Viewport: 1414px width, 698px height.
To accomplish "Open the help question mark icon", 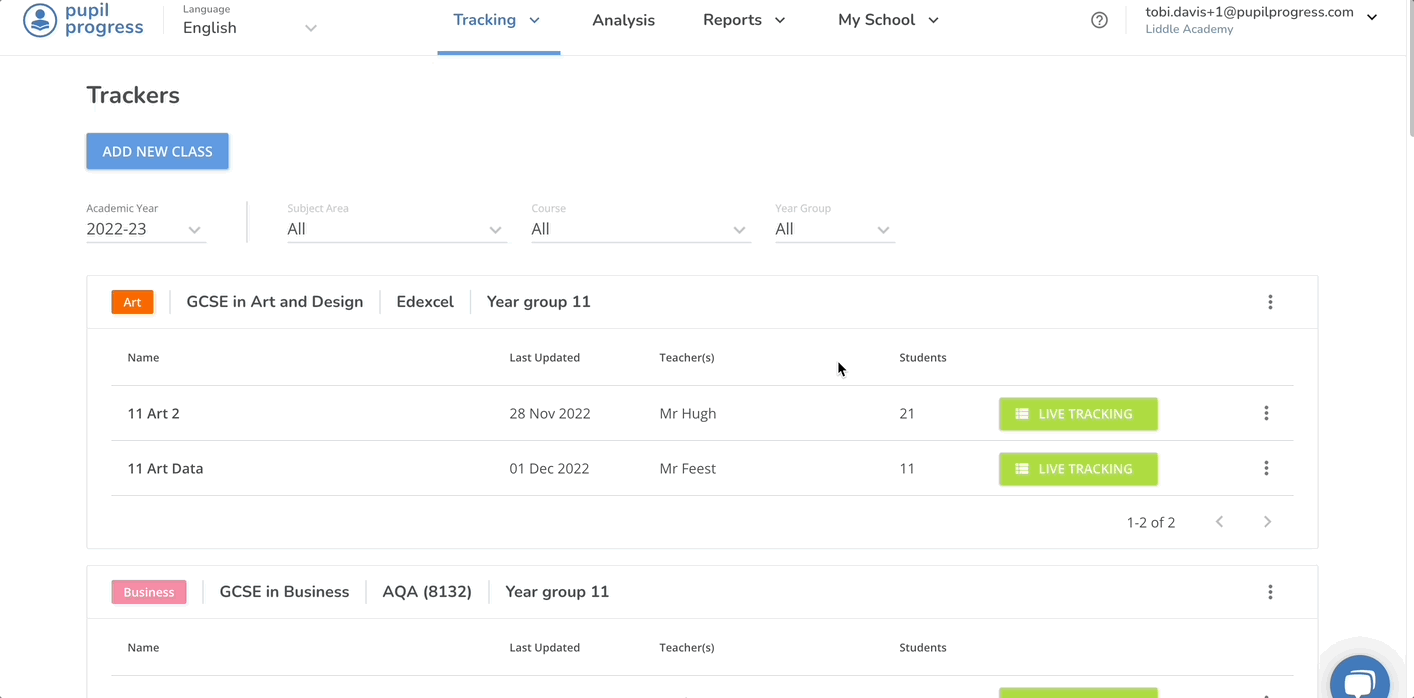I will [x=1099, y=20].
